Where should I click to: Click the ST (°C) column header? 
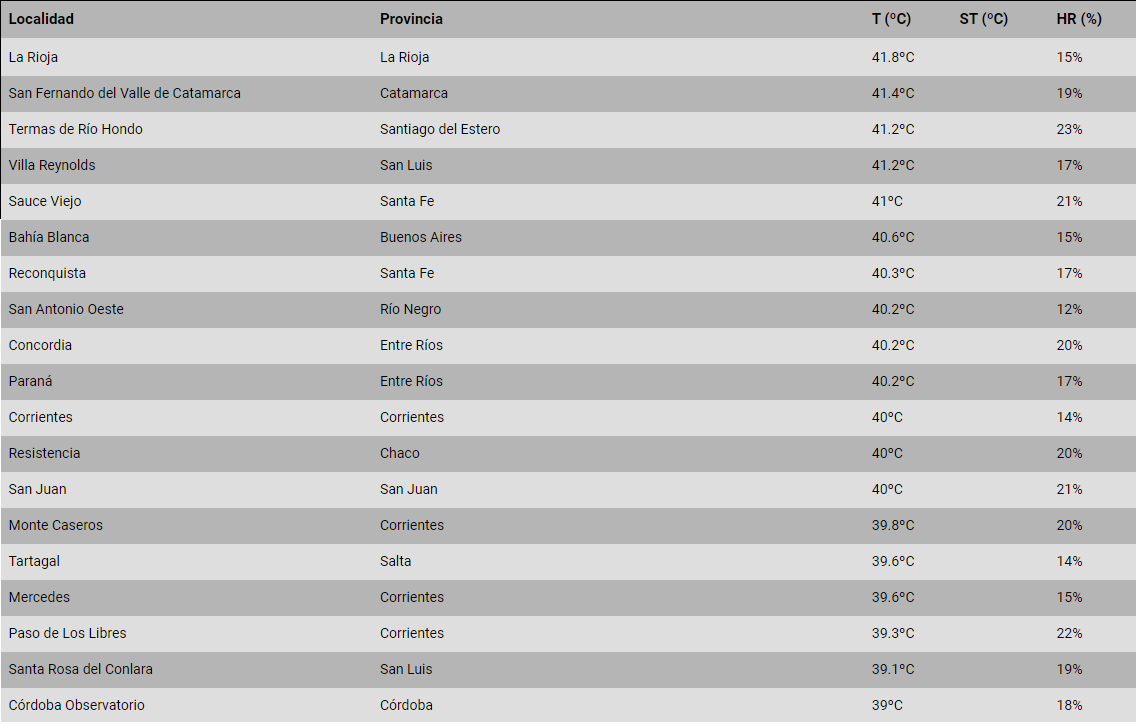pos(983,19)
